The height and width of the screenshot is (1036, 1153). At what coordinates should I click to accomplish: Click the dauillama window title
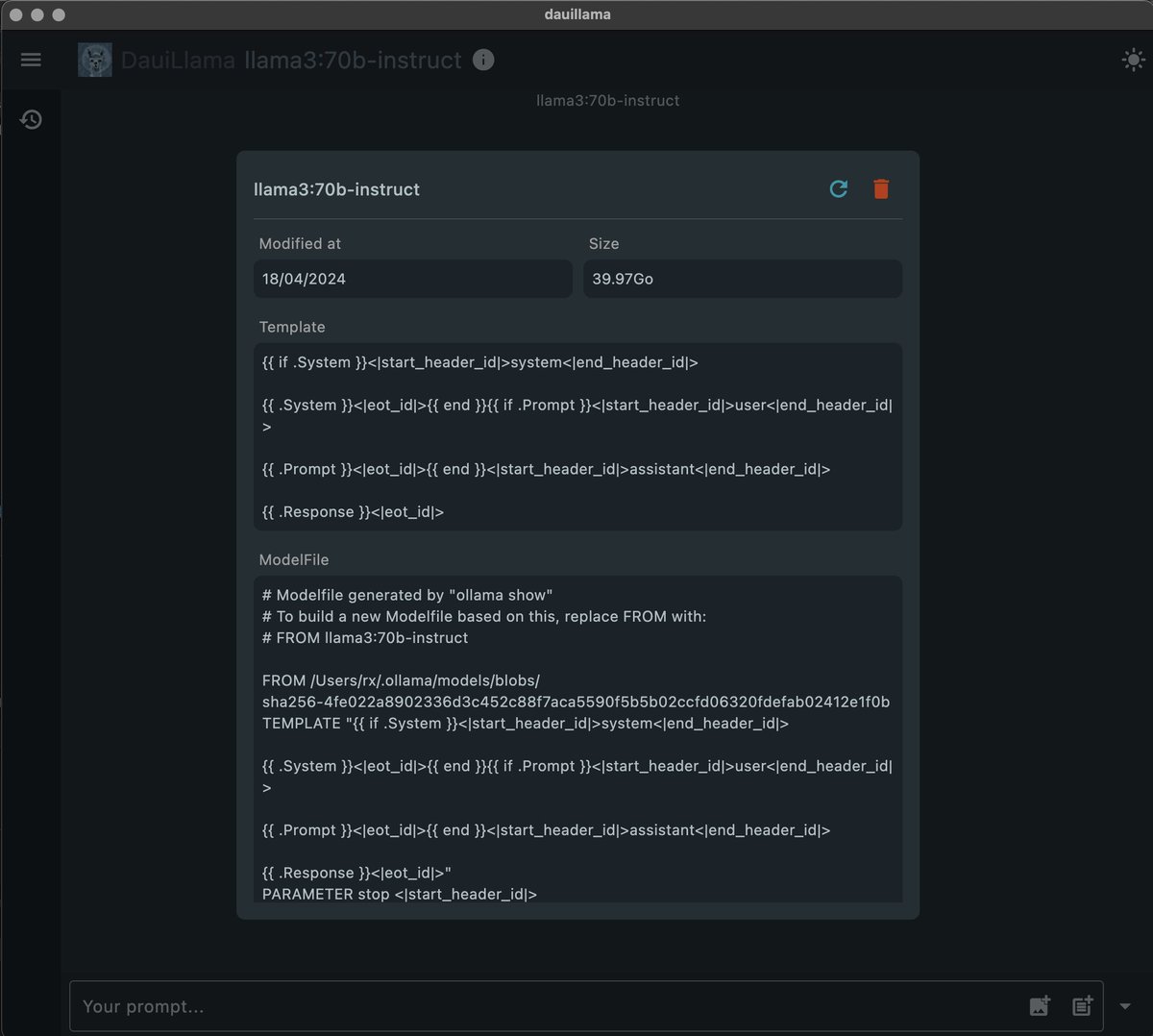point(577,14)
